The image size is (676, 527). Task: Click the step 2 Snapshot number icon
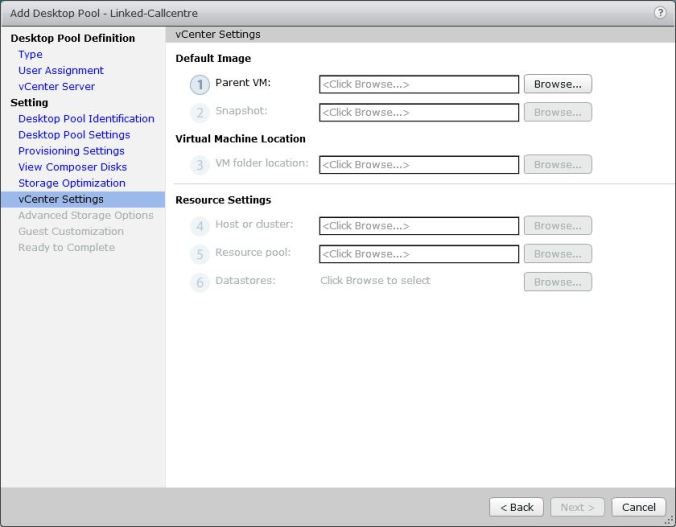(x=200, y=113)
